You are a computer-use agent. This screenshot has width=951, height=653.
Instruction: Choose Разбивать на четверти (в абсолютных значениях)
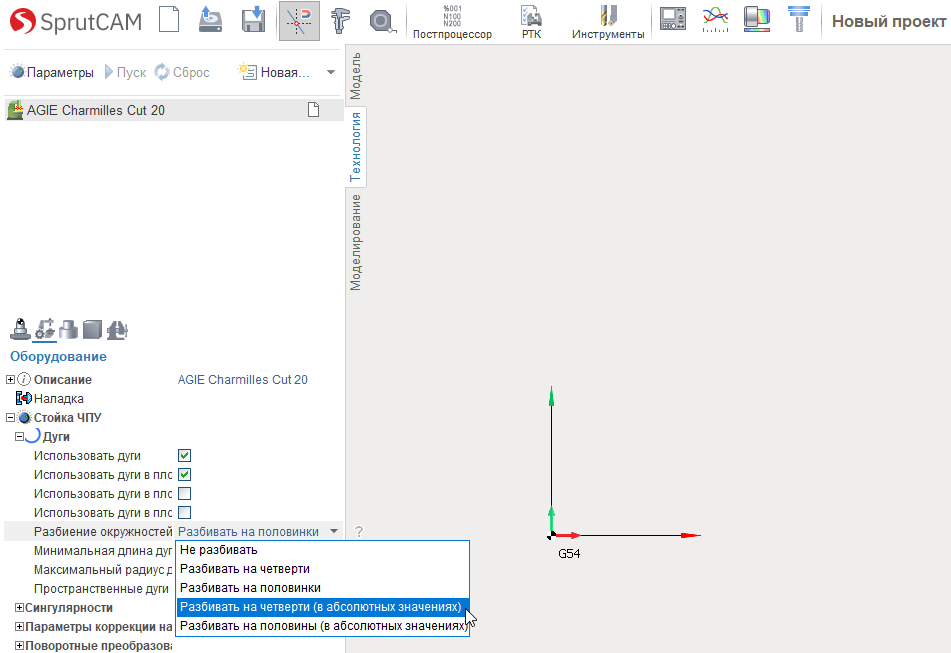(323, 606)
